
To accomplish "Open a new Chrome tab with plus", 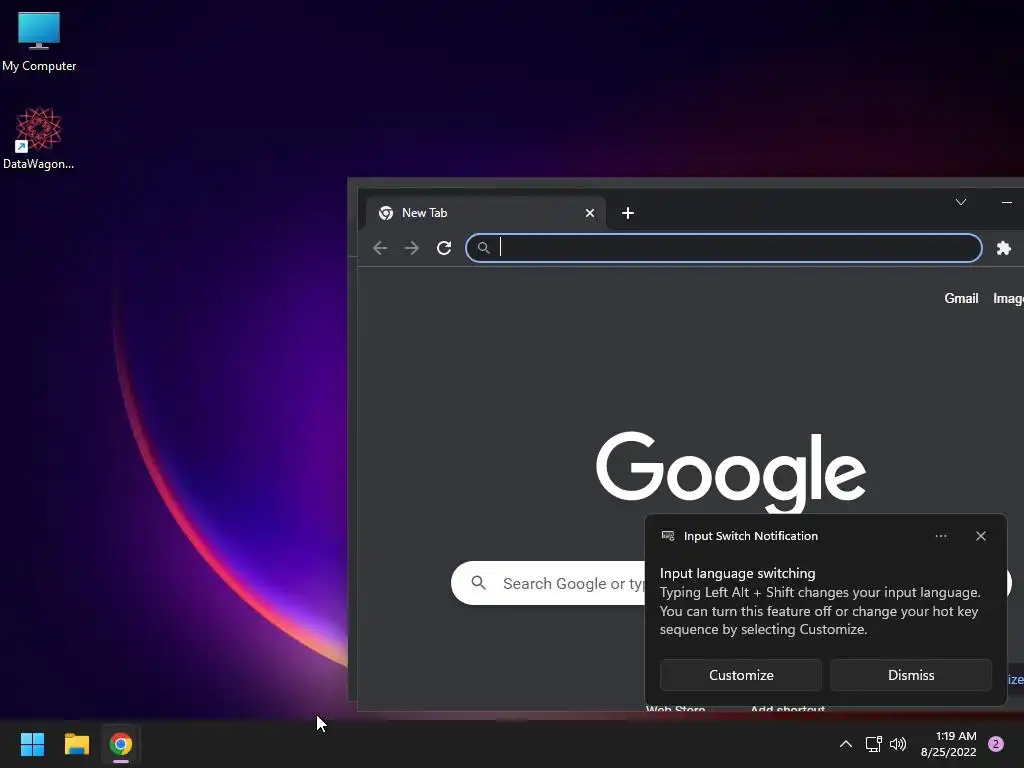I will (x=628, y=213).
